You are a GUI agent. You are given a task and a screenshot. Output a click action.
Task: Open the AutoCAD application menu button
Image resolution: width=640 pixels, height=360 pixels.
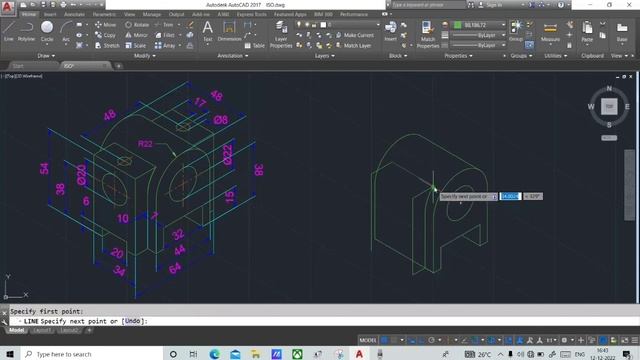pyautogui.click(x=7, y=7)
